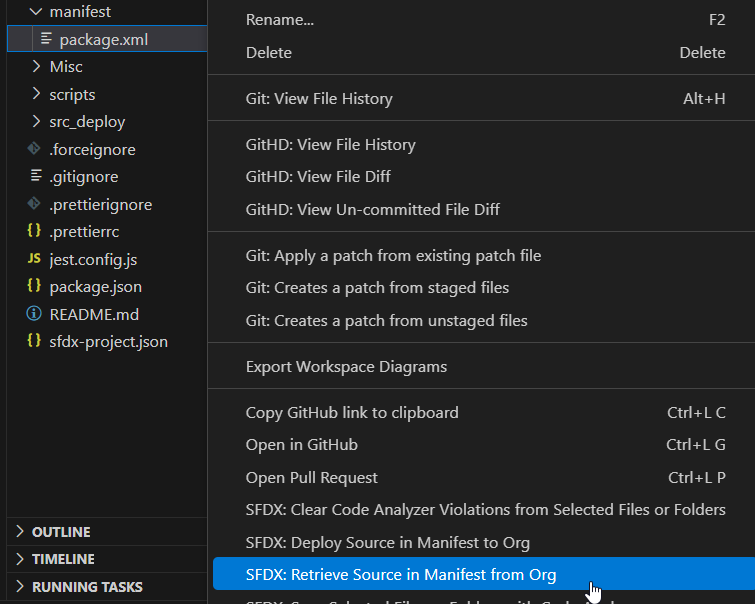Choose SFDX: Retrieve Source in Manifest from Org

400,574
